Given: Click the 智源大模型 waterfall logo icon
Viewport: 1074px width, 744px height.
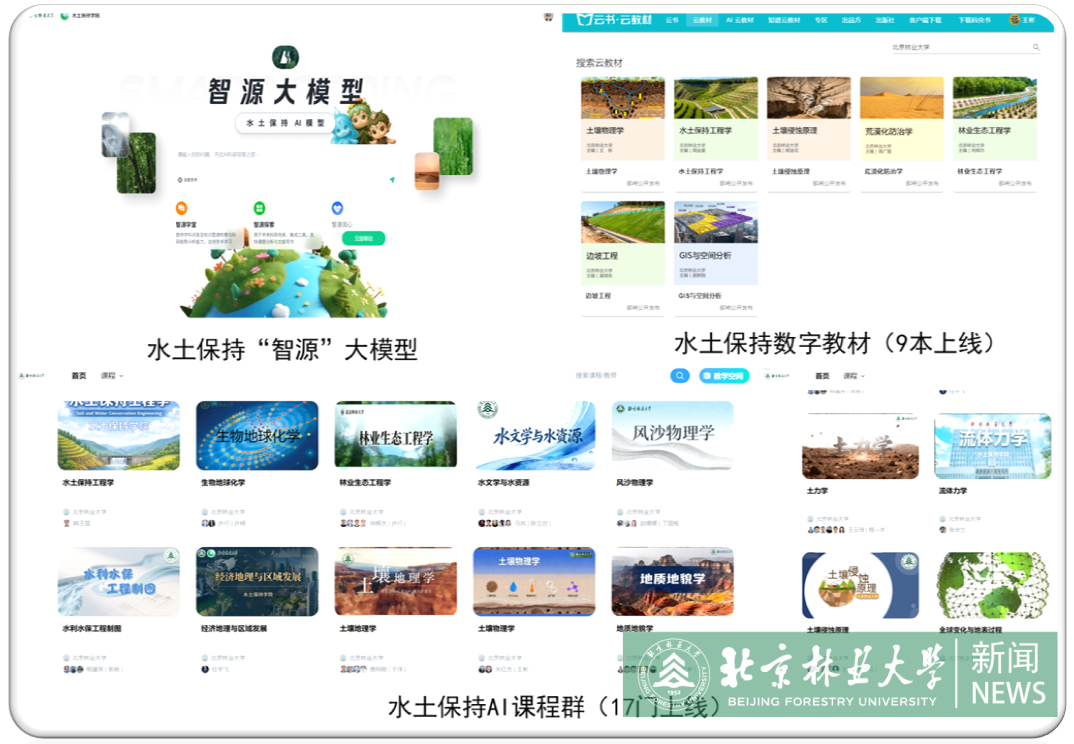Looking at the screenshot, I should 286,58.
